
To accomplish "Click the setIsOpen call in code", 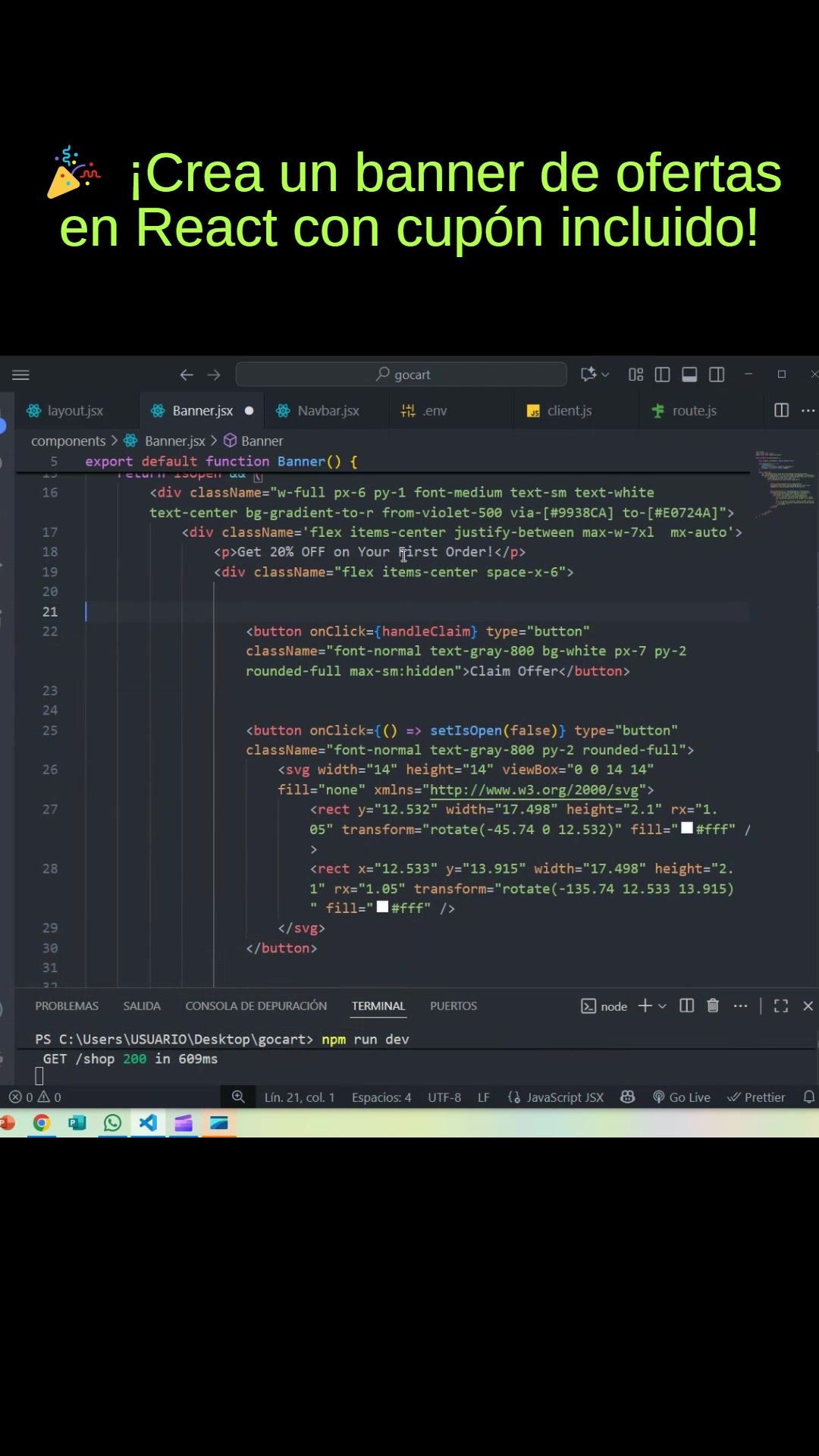I will pyautogui.click(x=466, y=730).
